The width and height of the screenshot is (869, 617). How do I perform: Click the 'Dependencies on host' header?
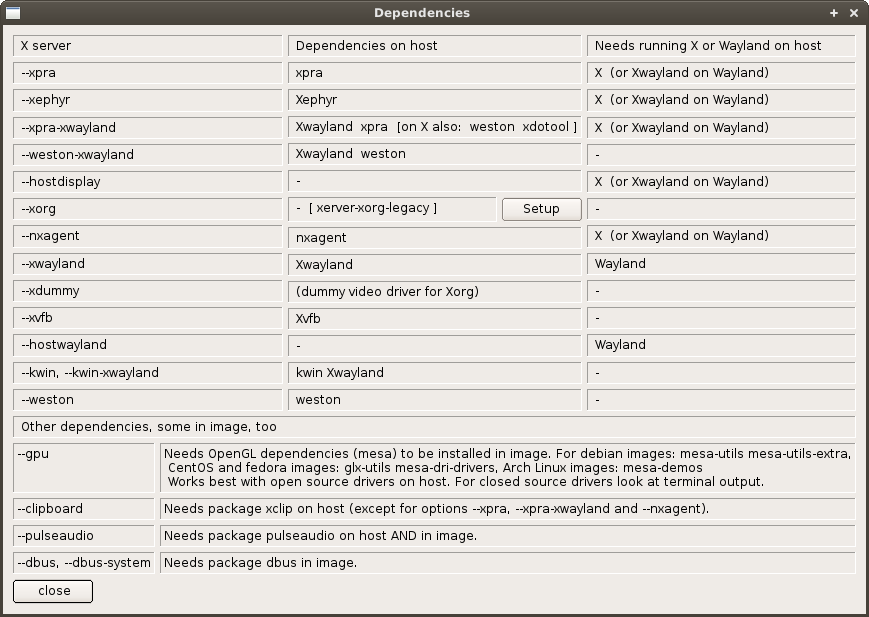tap(434, 45)
